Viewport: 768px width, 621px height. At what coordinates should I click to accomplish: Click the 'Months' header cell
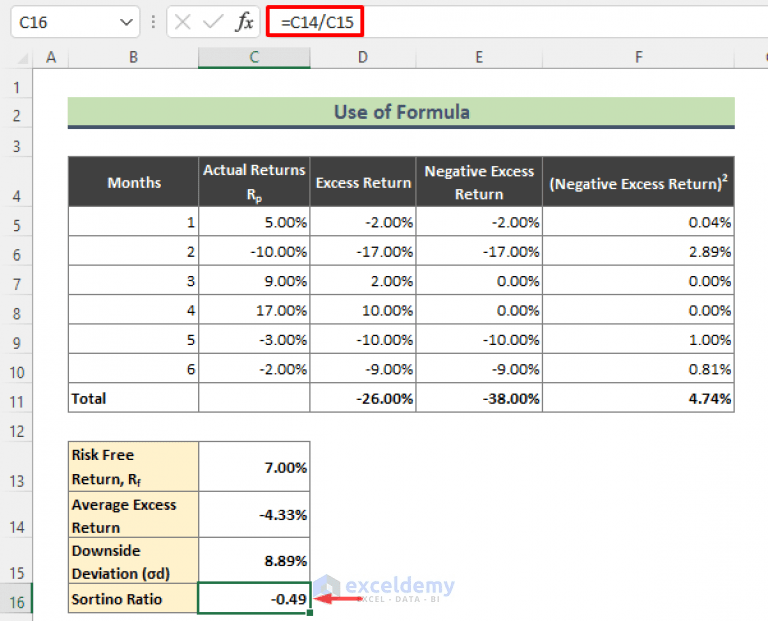133,182
